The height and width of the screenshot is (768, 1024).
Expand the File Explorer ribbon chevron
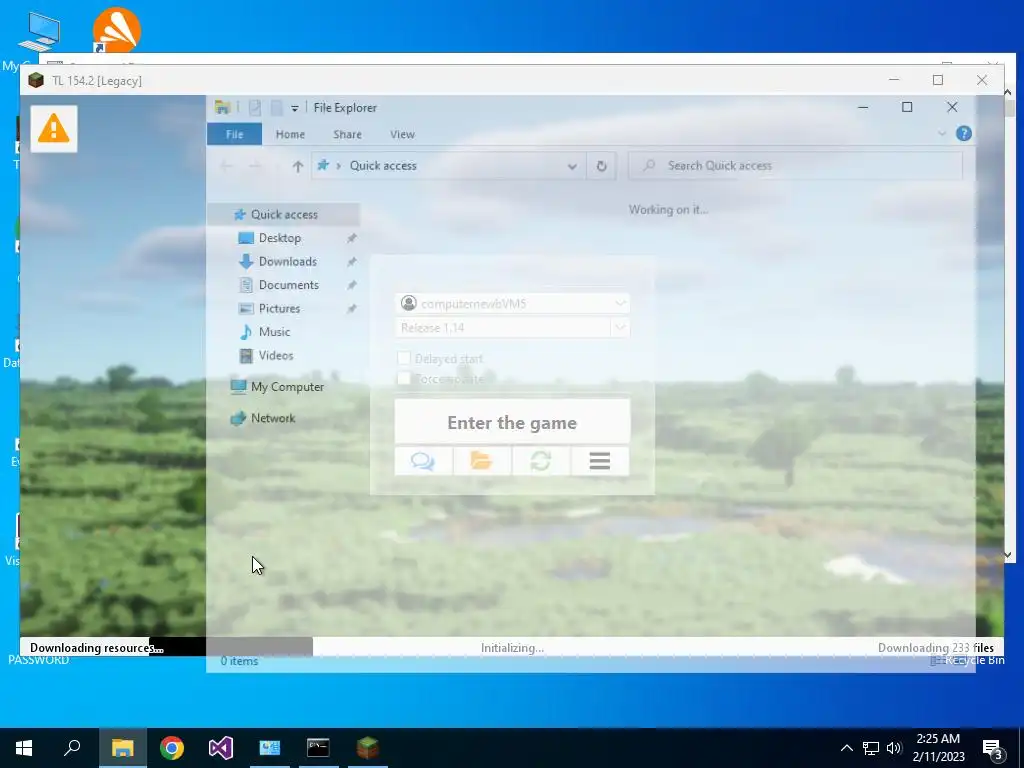point(942,134)
